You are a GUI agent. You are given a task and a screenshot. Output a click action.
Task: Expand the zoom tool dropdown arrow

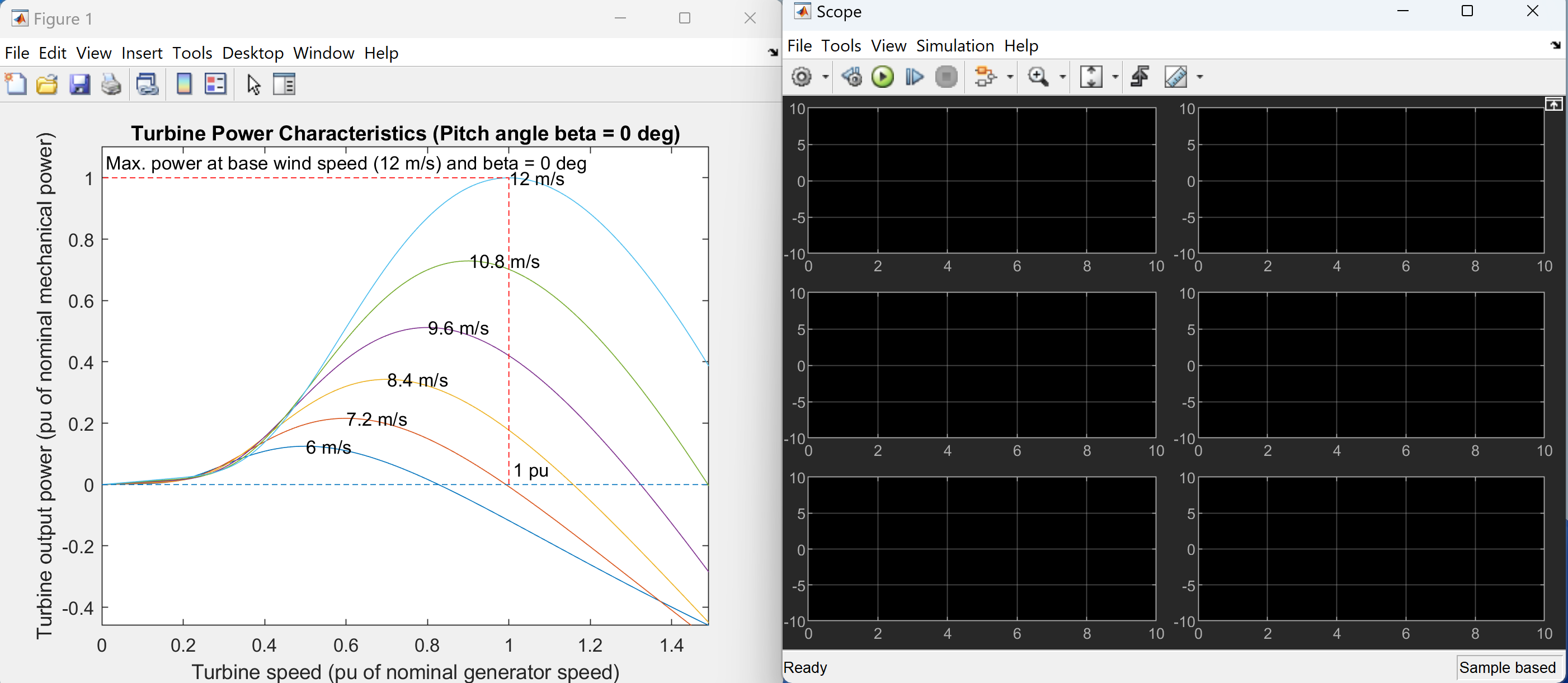pyautogui.click(x=1063, y=77)
